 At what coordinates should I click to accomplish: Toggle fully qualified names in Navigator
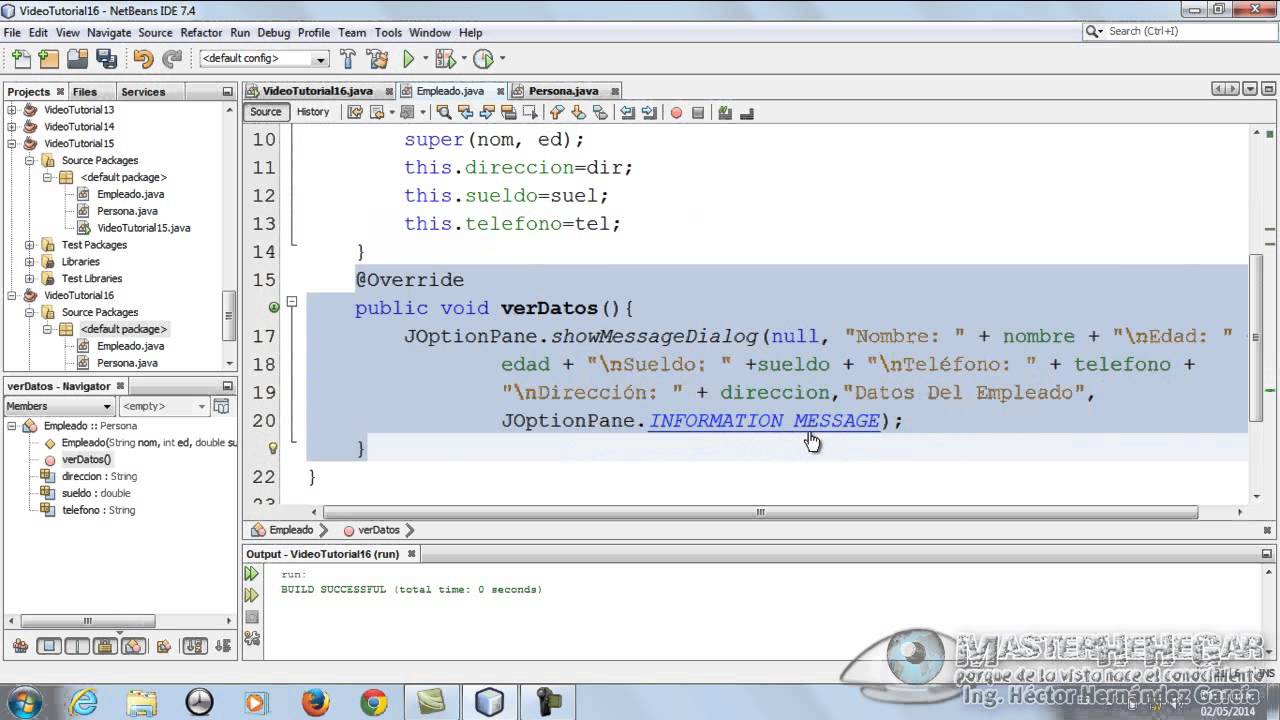point(163,646)
